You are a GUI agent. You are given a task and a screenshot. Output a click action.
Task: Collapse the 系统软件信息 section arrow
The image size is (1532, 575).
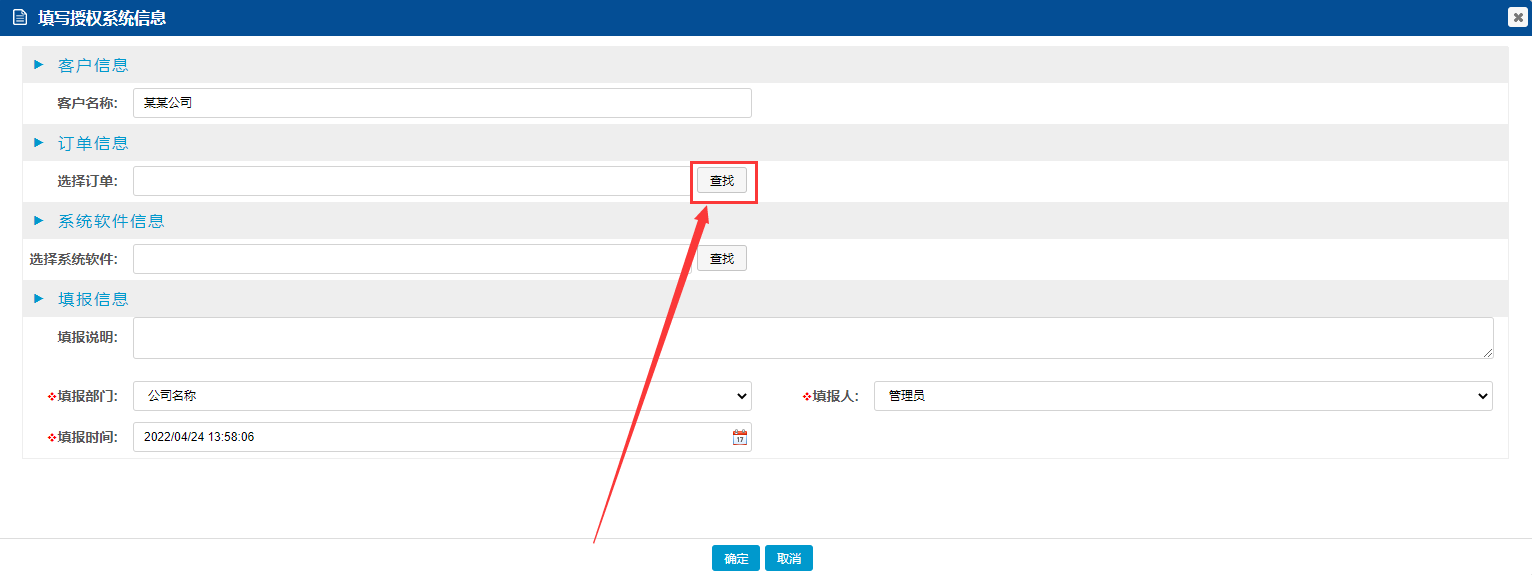pos(39,221)
